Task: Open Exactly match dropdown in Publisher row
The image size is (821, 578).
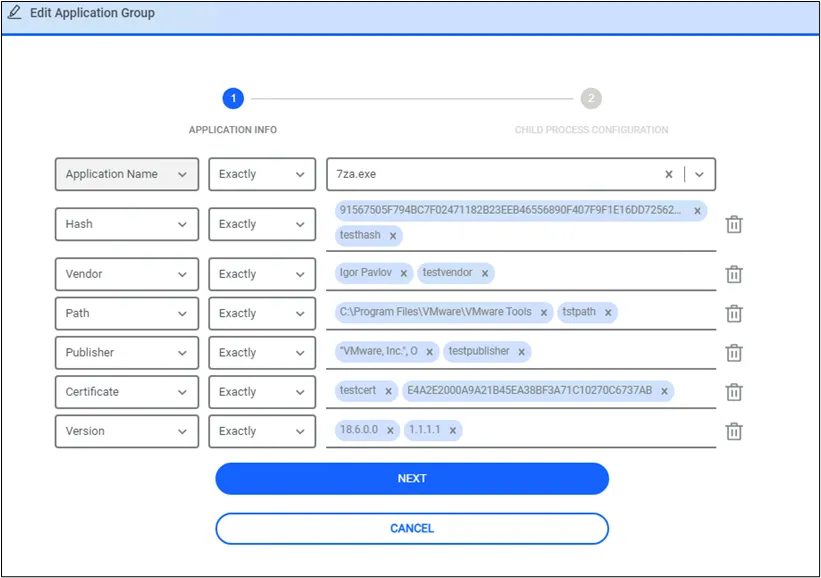Action: pos(262,352)
